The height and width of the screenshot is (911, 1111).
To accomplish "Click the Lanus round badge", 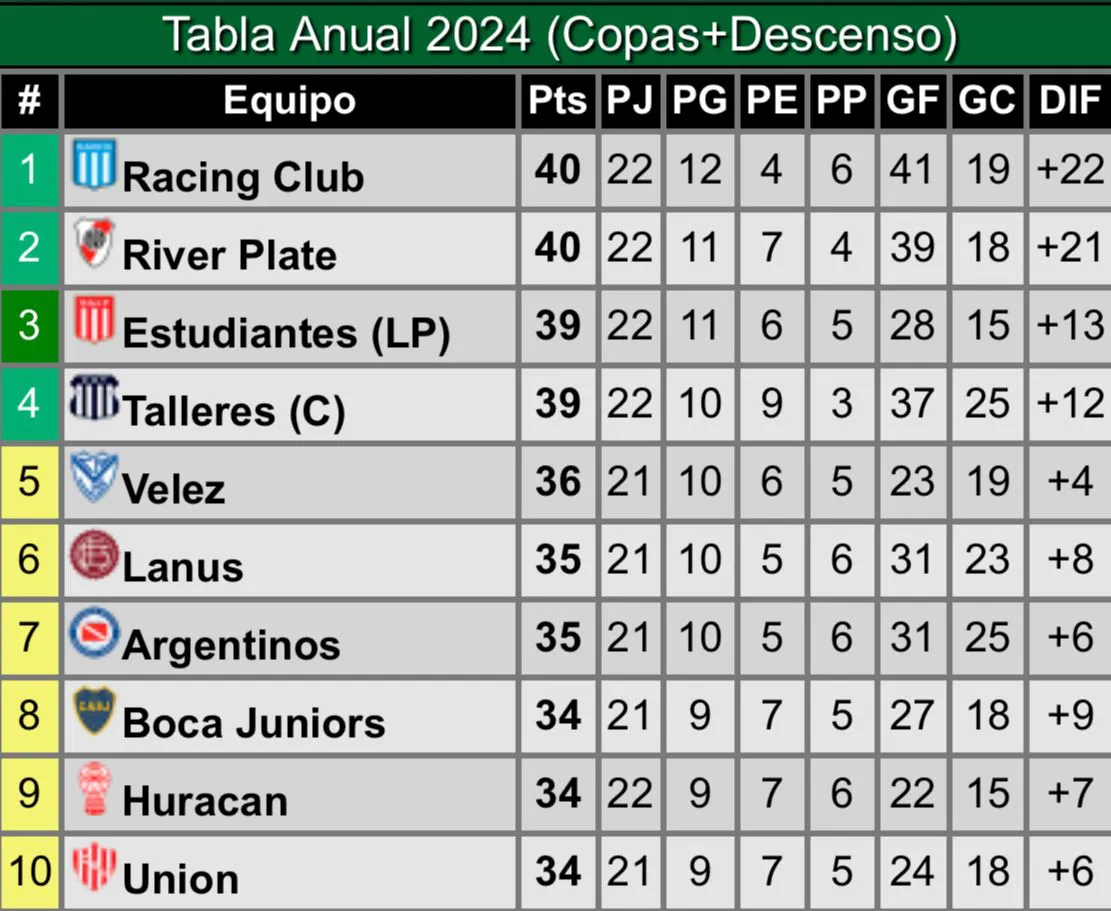I will pos(94,555).
